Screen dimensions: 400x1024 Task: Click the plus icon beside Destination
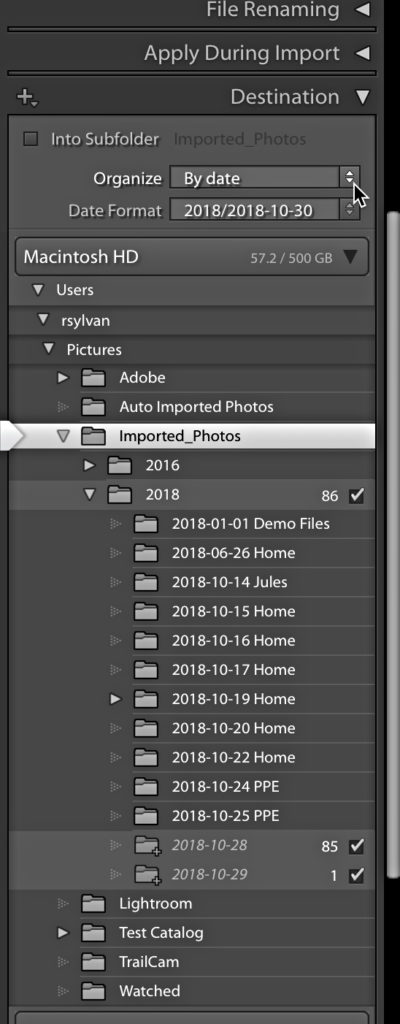27,98
